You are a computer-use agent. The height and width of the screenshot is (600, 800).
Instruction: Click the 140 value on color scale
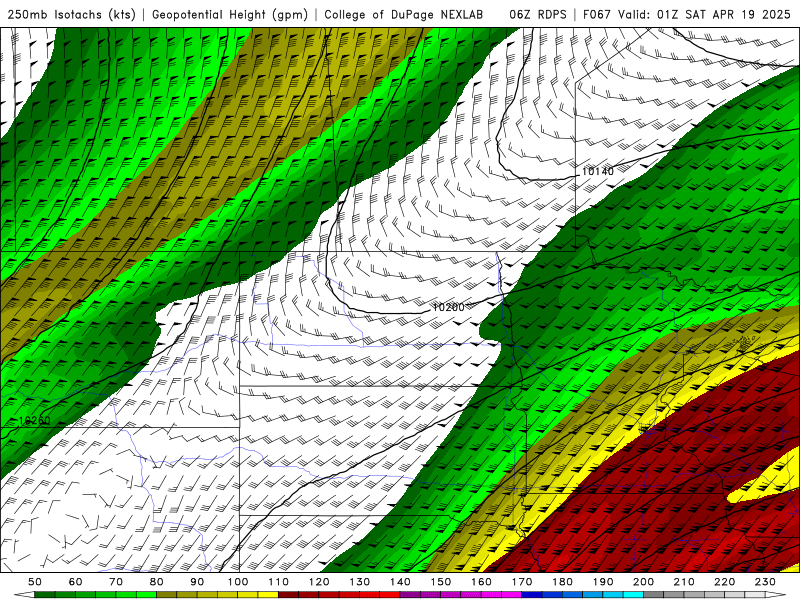click(x=400, y=582)
